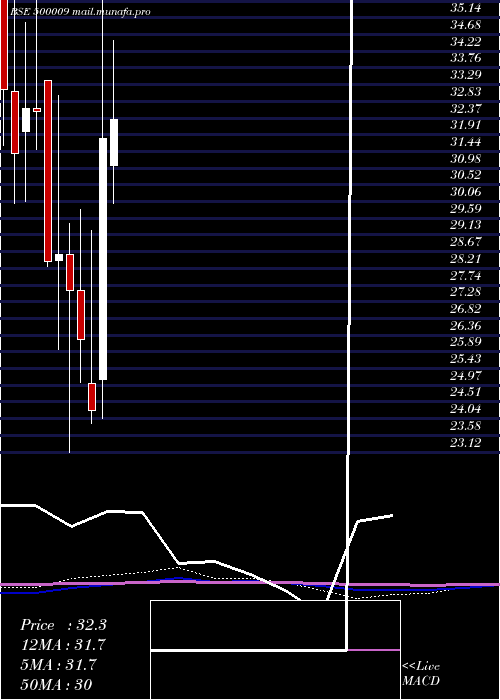Select the 35.14 price axis label
The height and width of the screenshot is (700, 500).
pos(466,8)
